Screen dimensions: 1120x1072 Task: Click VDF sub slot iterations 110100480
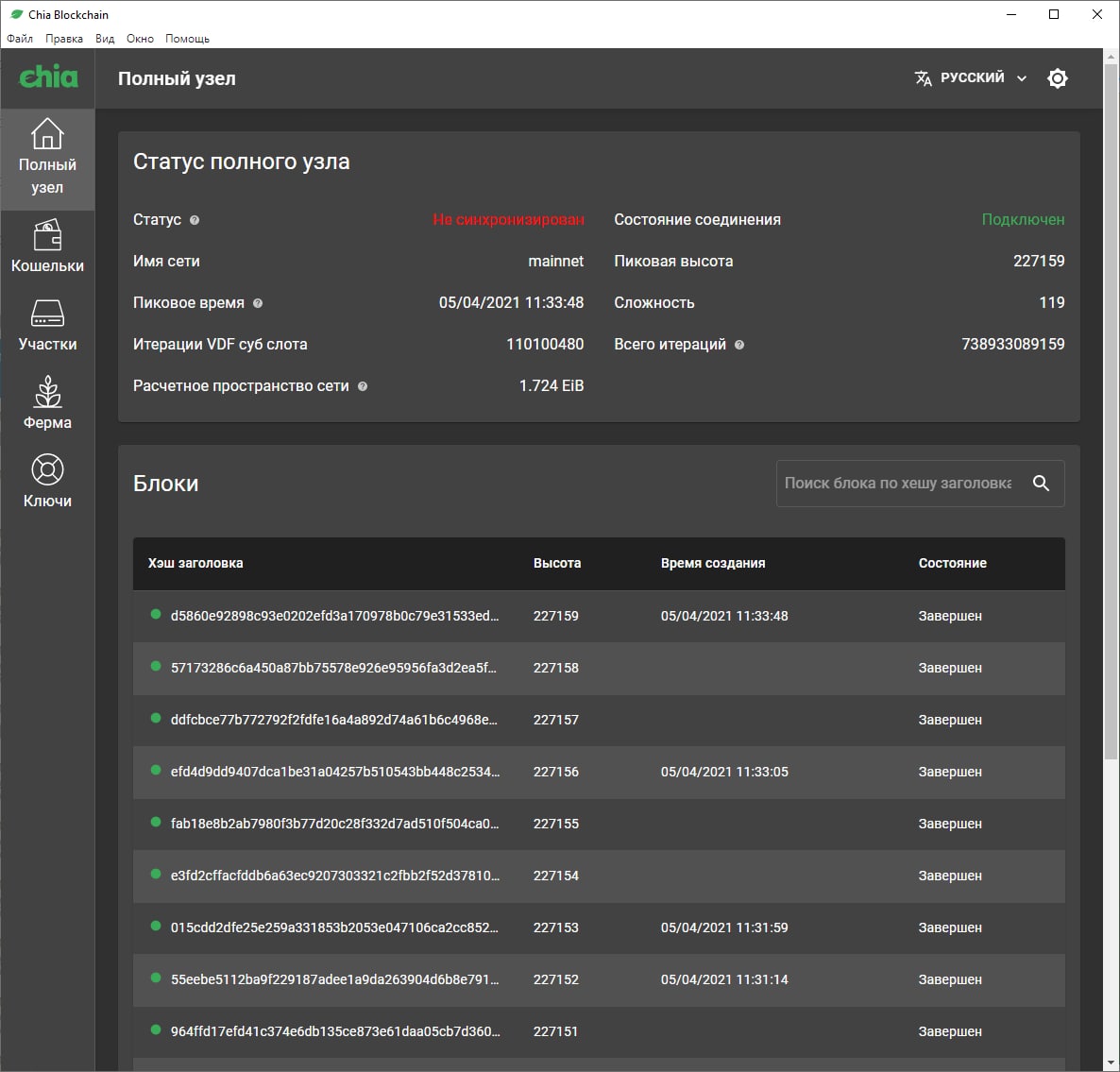pos(545,344)
